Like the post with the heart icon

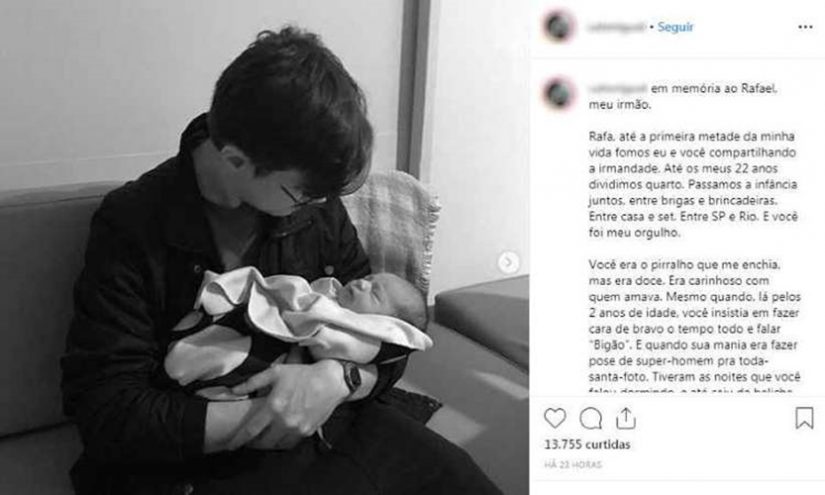[555, 418]
